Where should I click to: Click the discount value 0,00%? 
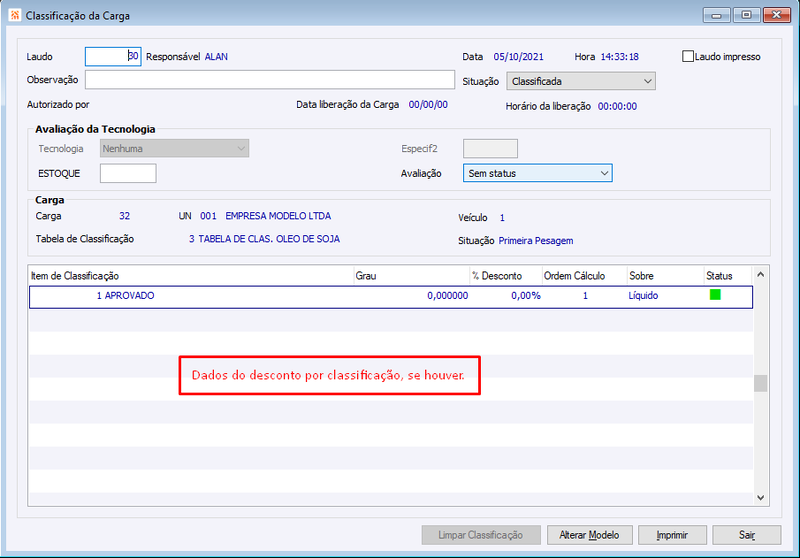pyautogui.click(x=526, y=296)
